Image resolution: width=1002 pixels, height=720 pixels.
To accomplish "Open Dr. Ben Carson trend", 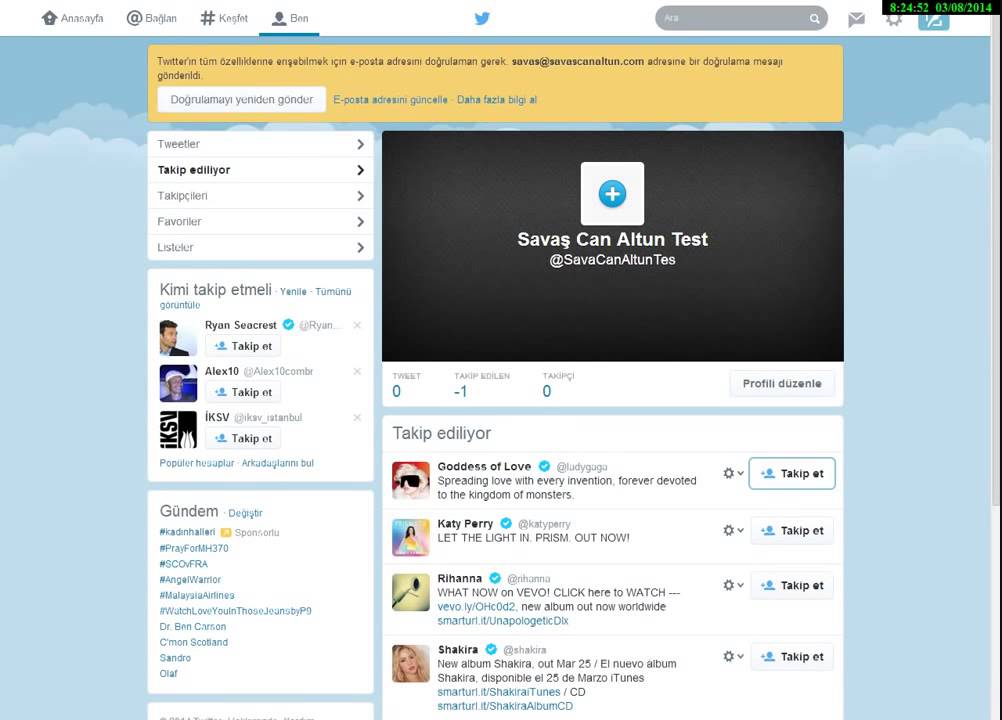I will point(192,627).
